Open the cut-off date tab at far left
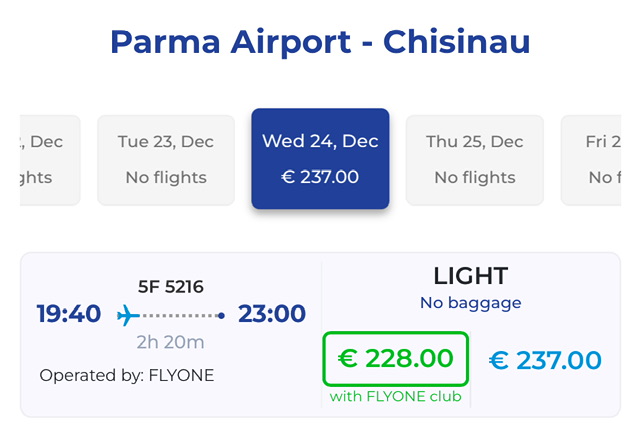This screenshot has height=434, width=640. pos(48,160)
